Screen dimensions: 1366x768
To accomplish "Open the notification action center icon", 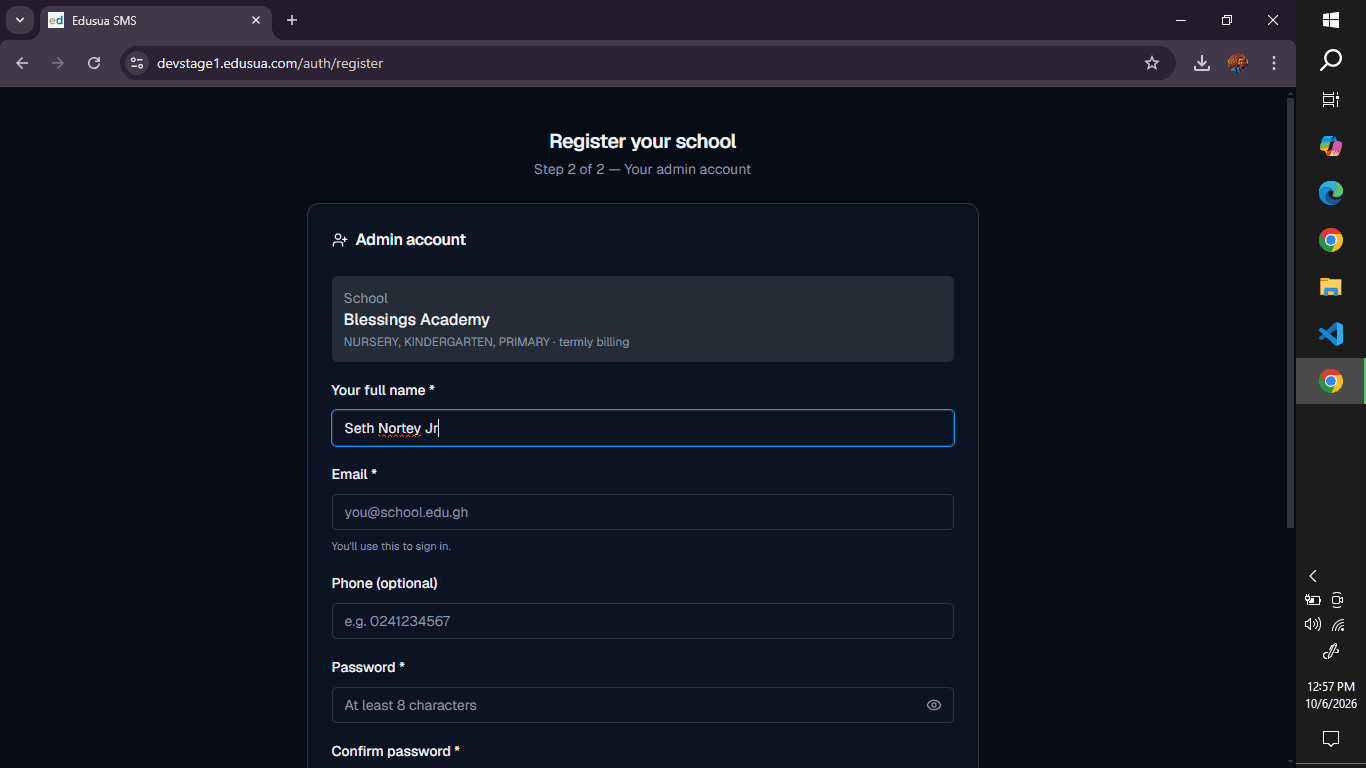I will click(1331, 739).
